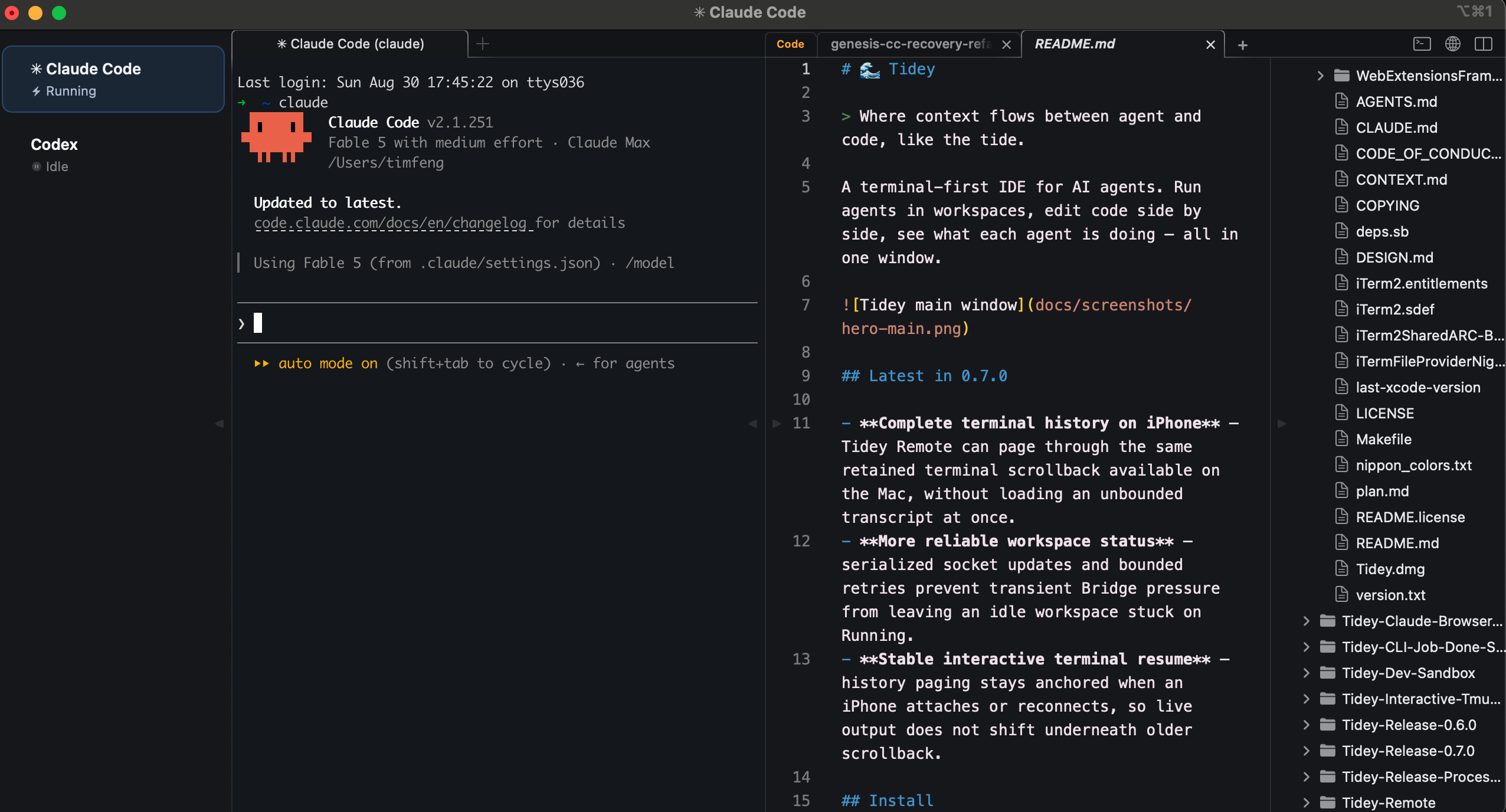
Task: Open the globe browser icon in the top-right toolbar
Action: (1452, 44)
